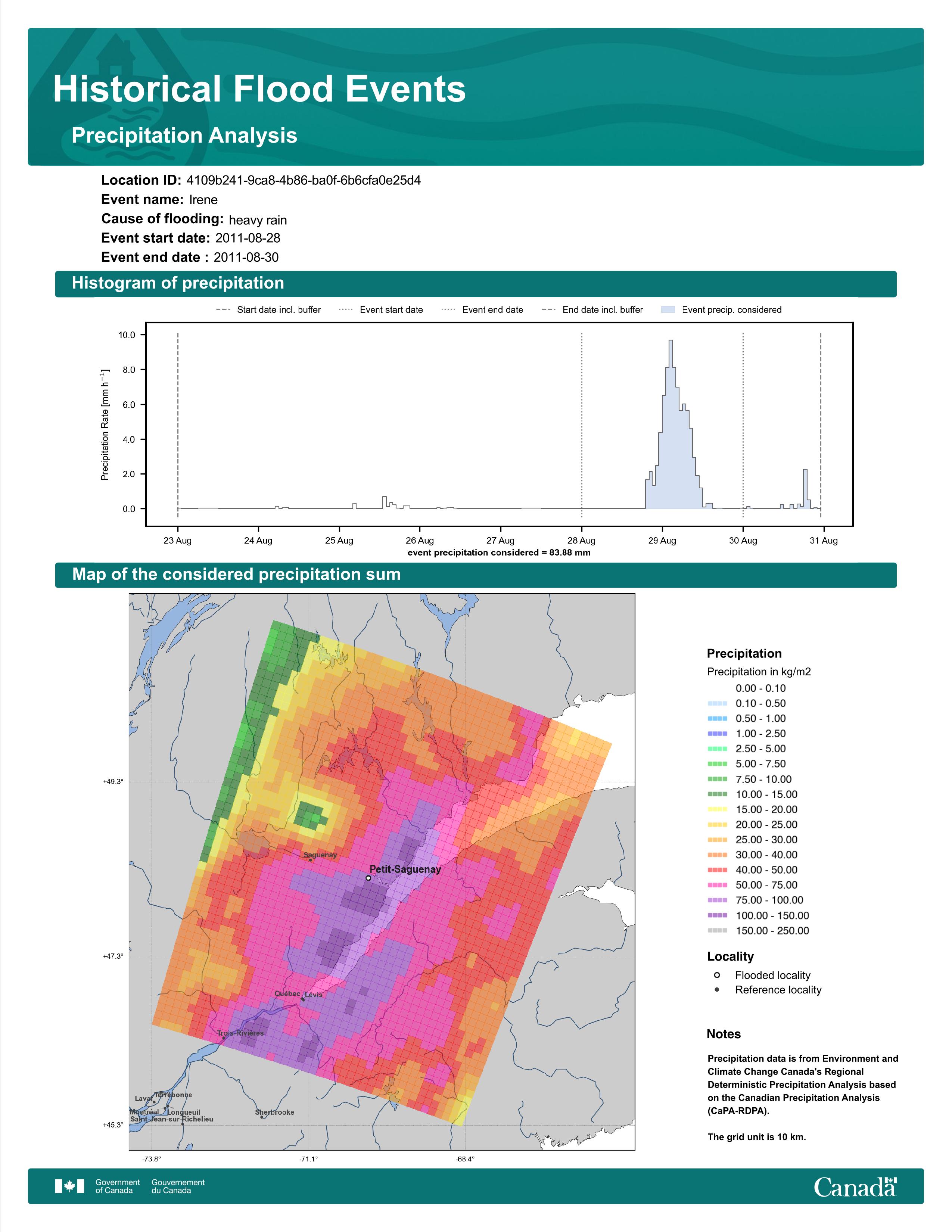
Task: Click the event name Irene
Action: click(x=203, y=200)
